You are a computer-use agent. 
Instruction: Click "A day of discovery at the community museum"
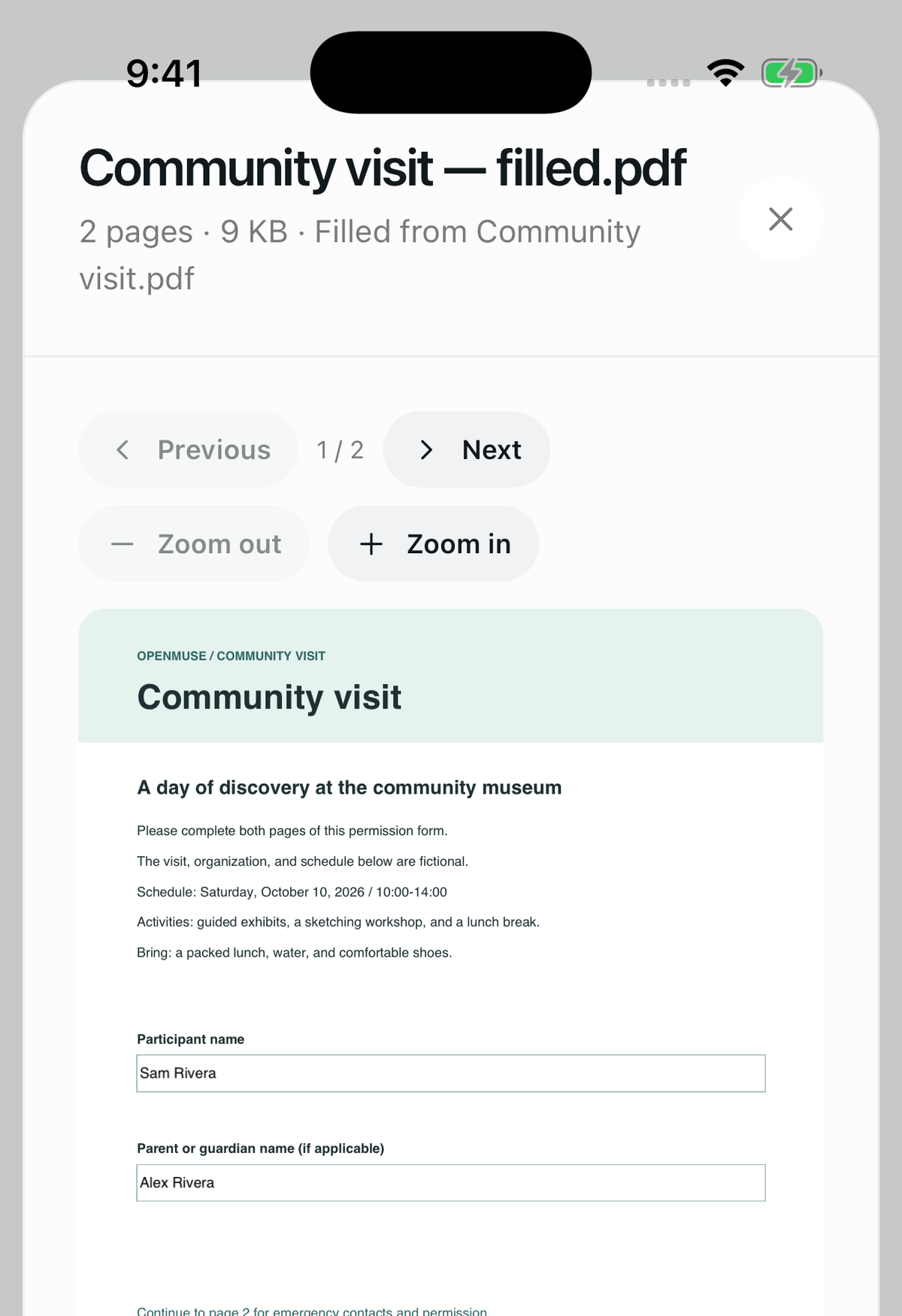pos(350,788)
